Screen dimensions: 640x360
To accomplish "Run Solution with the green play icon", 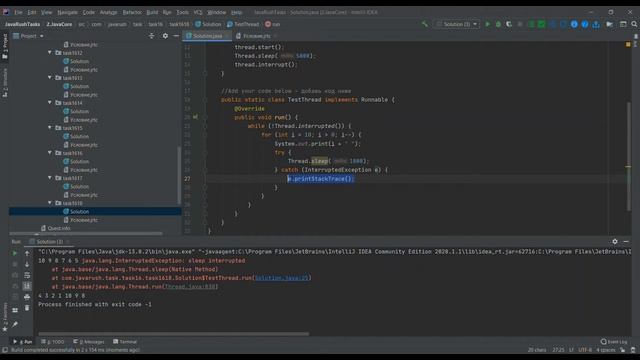I will [487, 24].
